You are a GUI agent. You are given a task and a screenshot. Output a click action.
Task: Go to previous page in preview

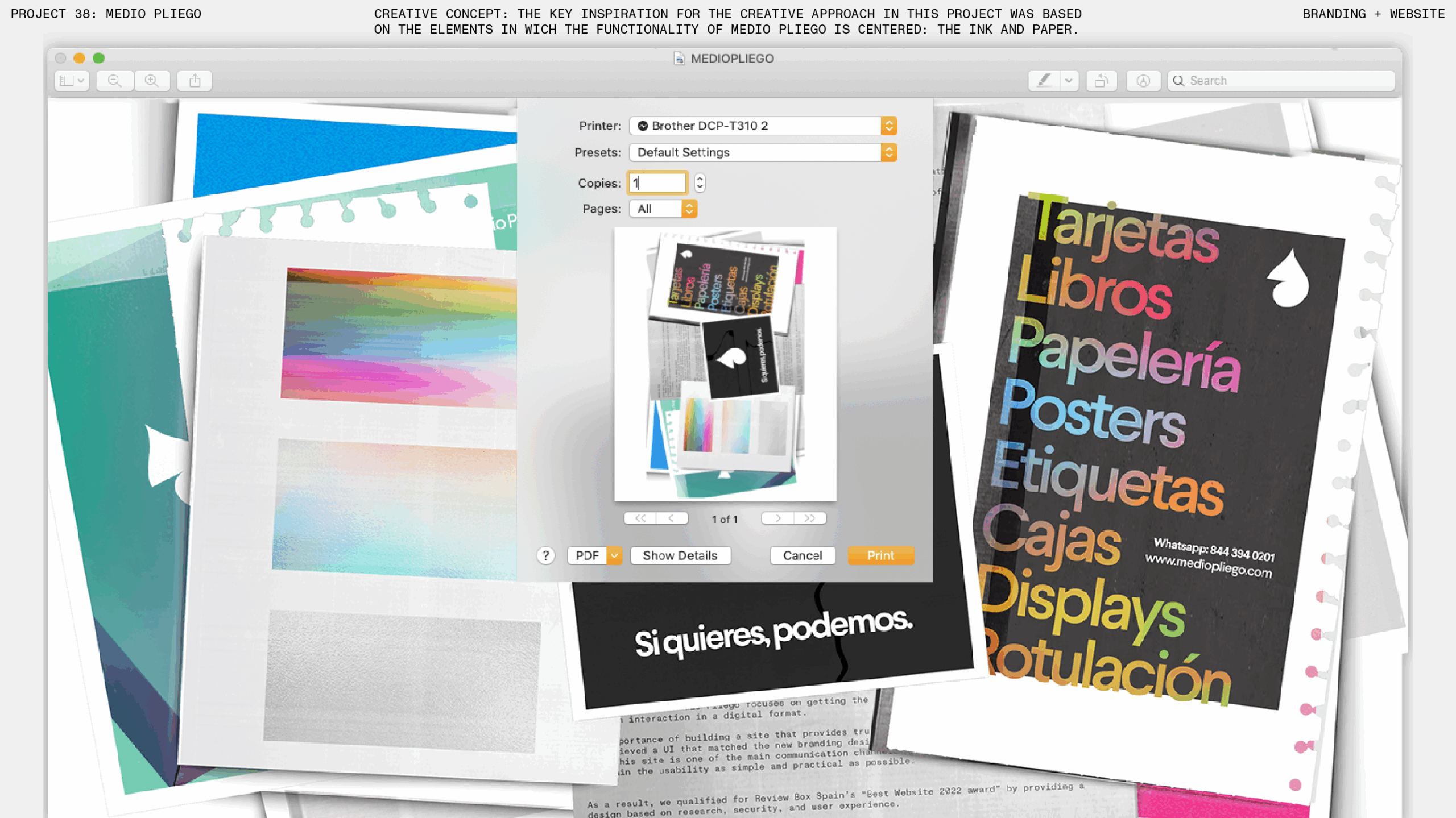[x=672, y=518]
